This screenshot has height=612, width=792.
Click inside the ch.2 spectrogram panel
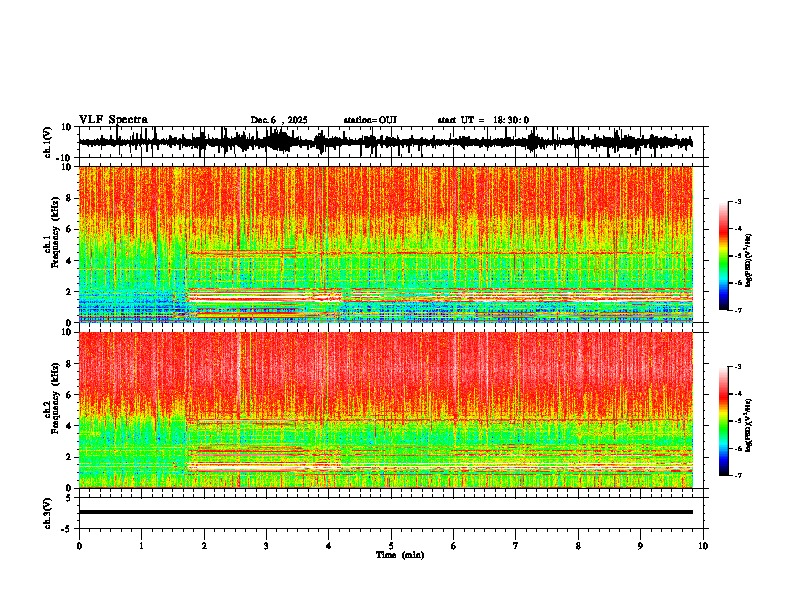tap(385, 410)
